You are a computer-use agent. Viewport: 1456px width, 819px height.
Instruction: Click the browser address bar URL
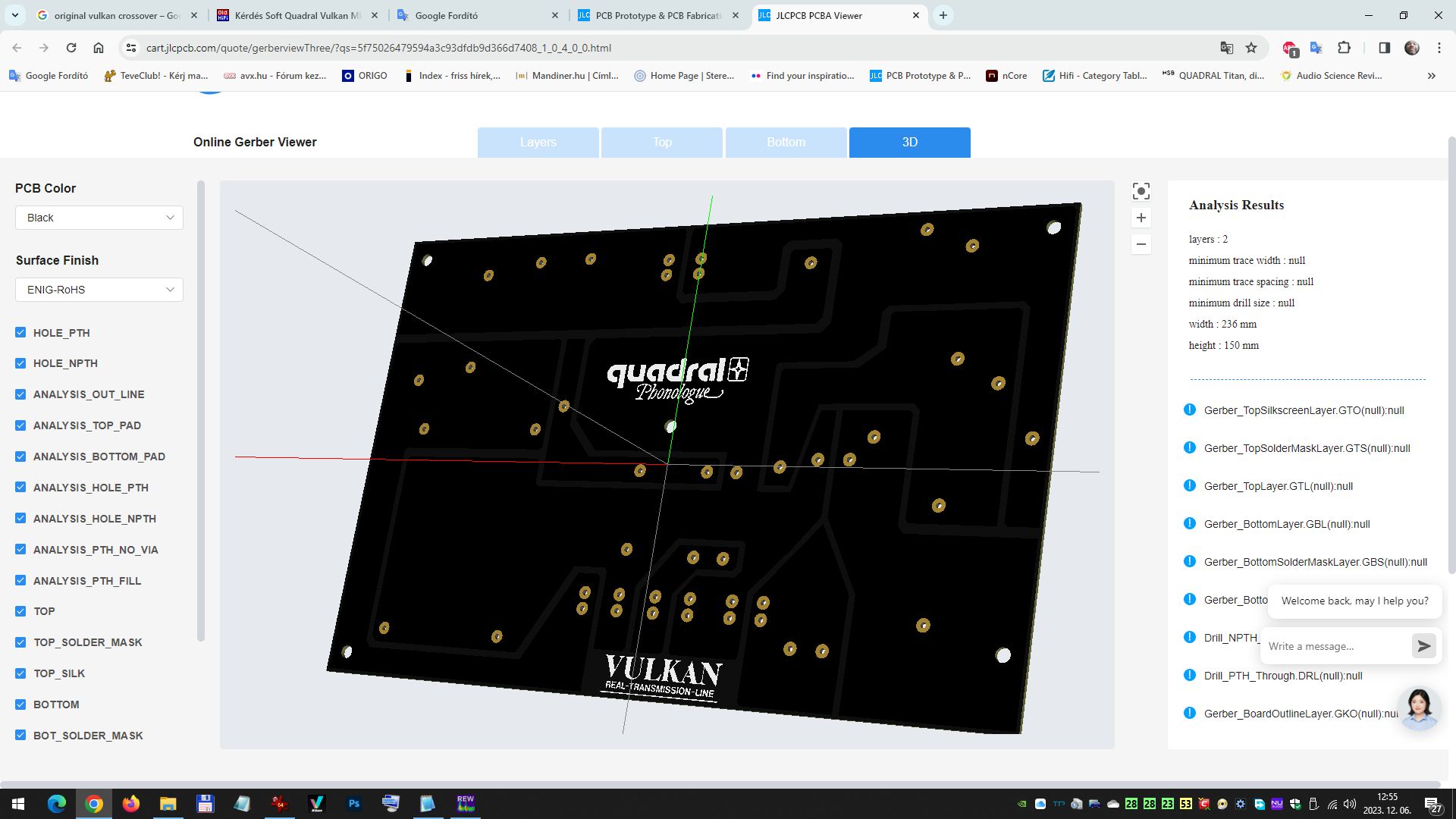coord(378,48)
